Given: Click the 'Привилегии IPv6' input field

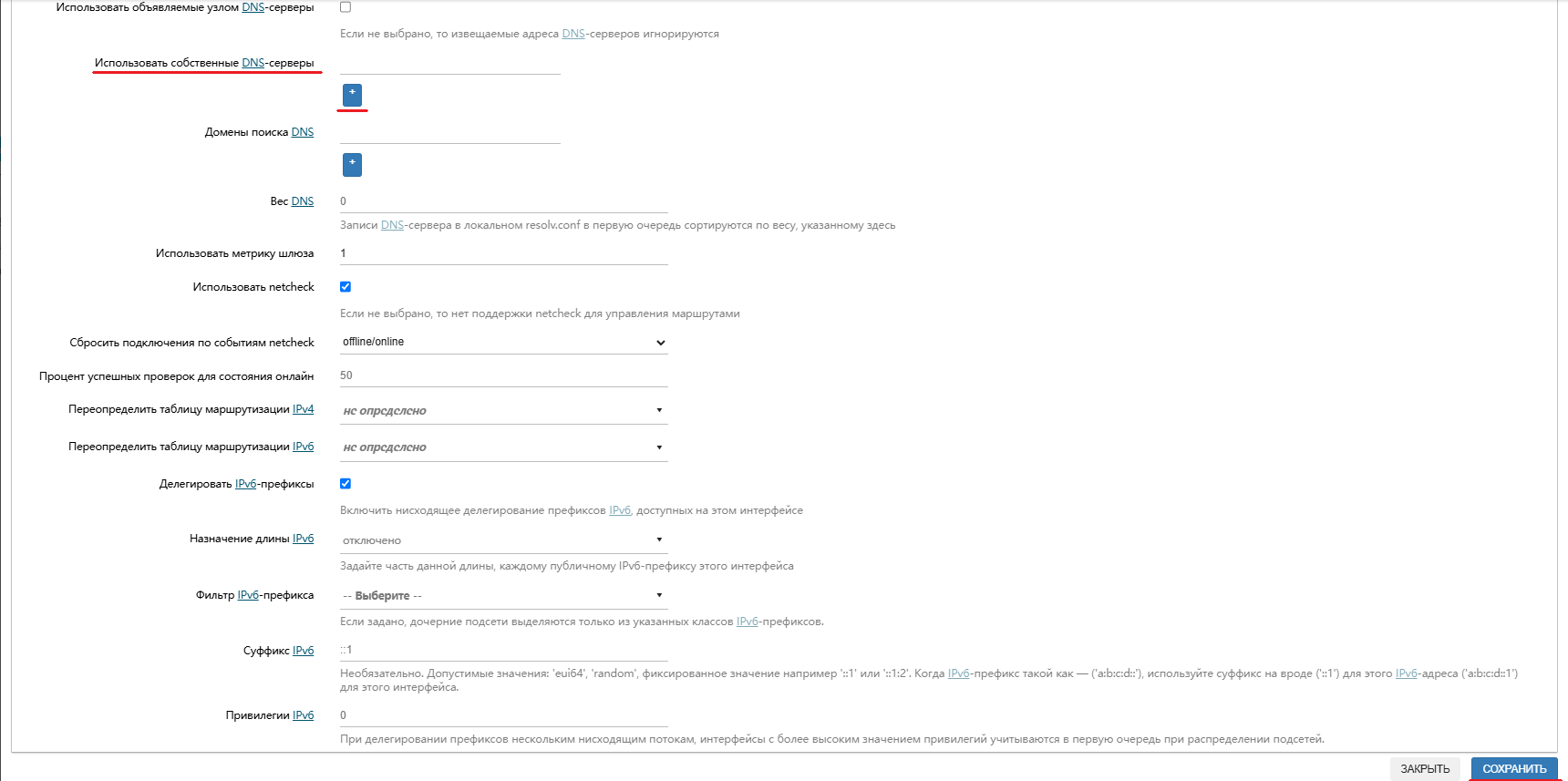Looking at the screenshot, I should tap(503, 715).
